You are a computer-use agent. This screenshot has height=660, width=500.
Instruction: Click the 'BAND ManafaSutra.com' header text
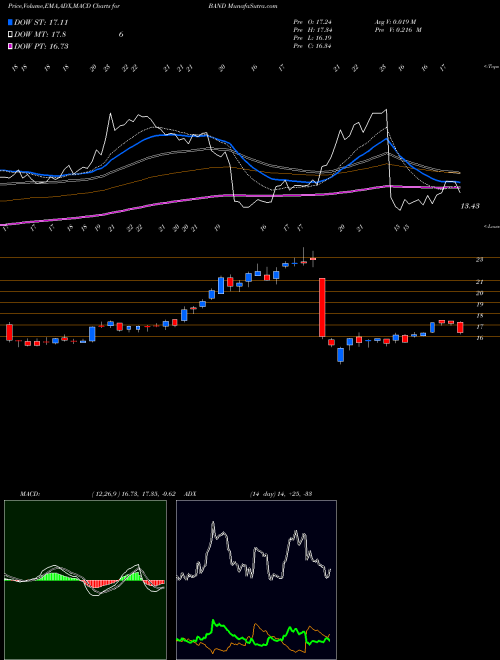(242, 7)
